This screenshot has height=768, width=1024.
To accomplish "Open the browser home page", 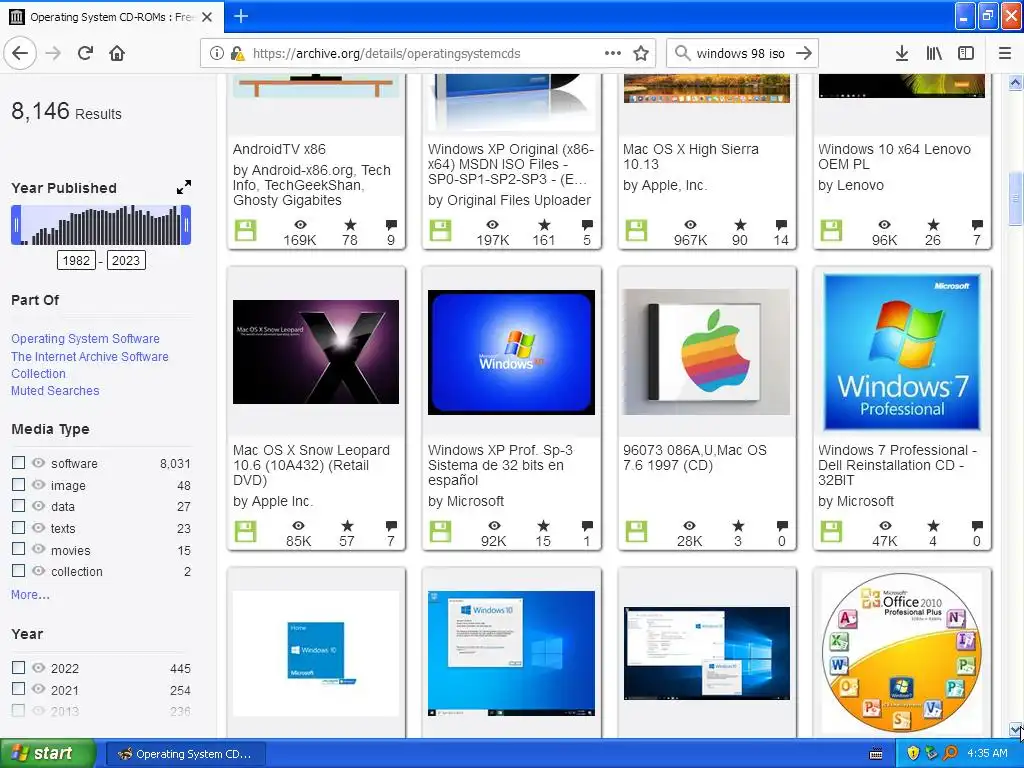I will [x=117, y=53].
